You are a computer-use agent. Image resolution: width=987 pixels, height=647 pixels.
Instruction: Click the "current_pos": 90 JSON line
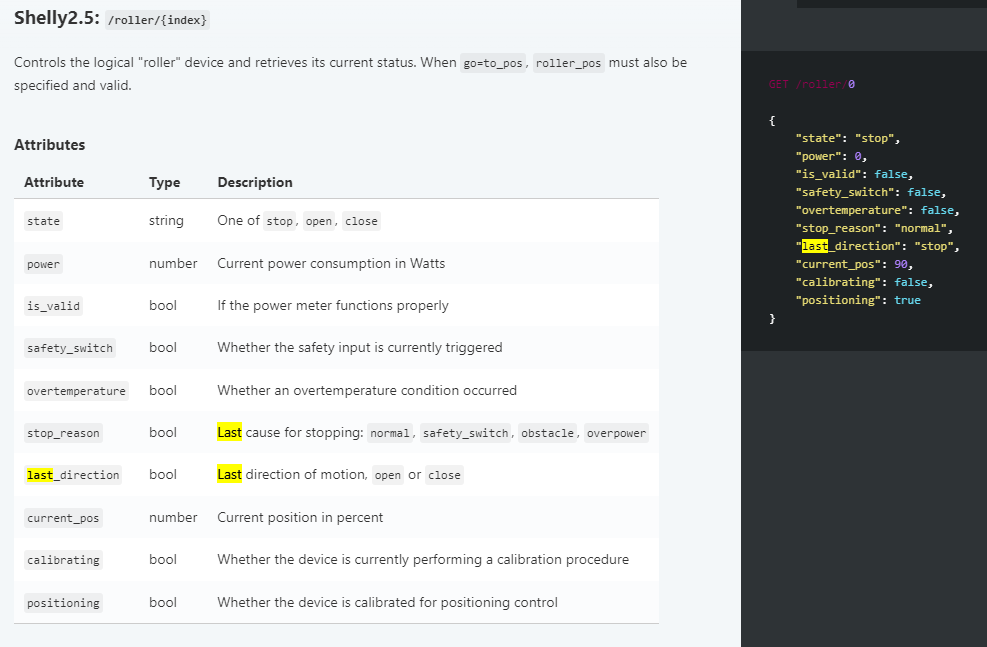(854, 264)
